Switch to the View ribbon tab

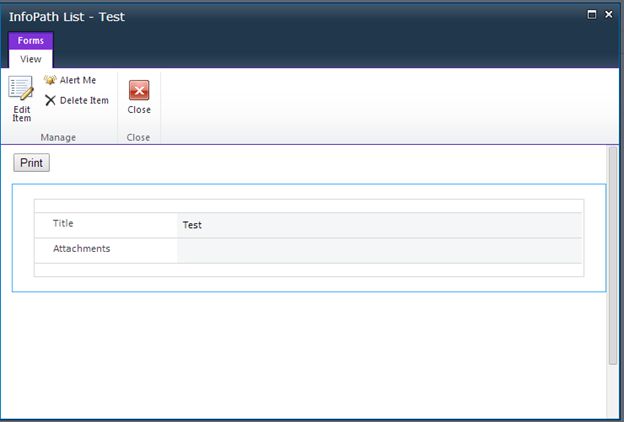[x=31, y=59]
